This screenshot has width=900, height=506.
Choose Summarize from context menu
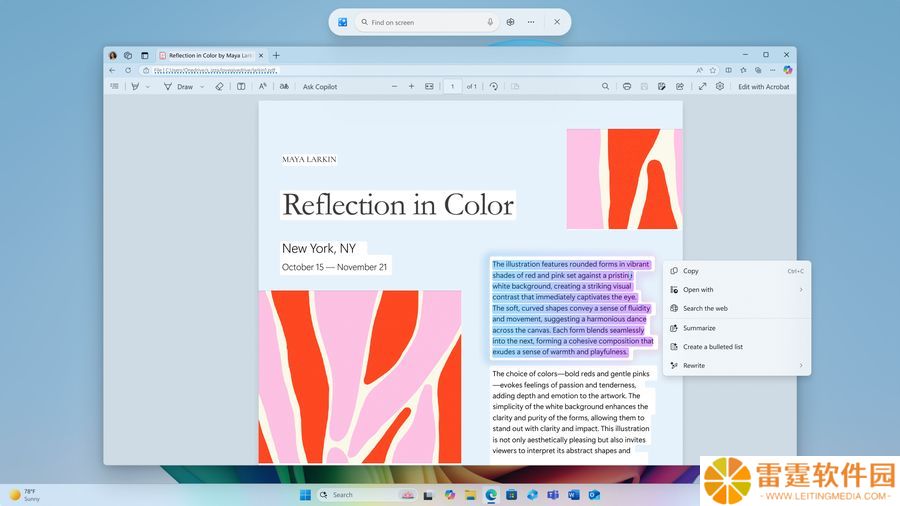[x=737, y=328]
